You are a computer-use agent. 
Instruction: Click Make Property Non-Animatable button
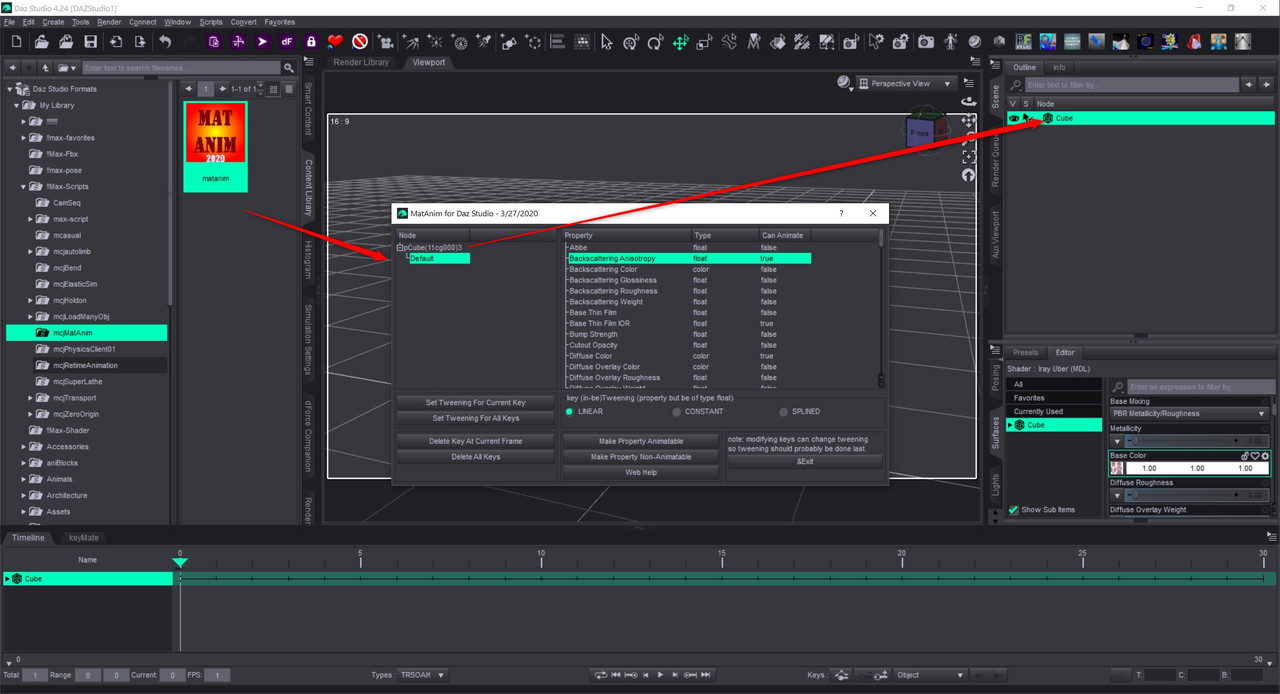pos(641,457)
